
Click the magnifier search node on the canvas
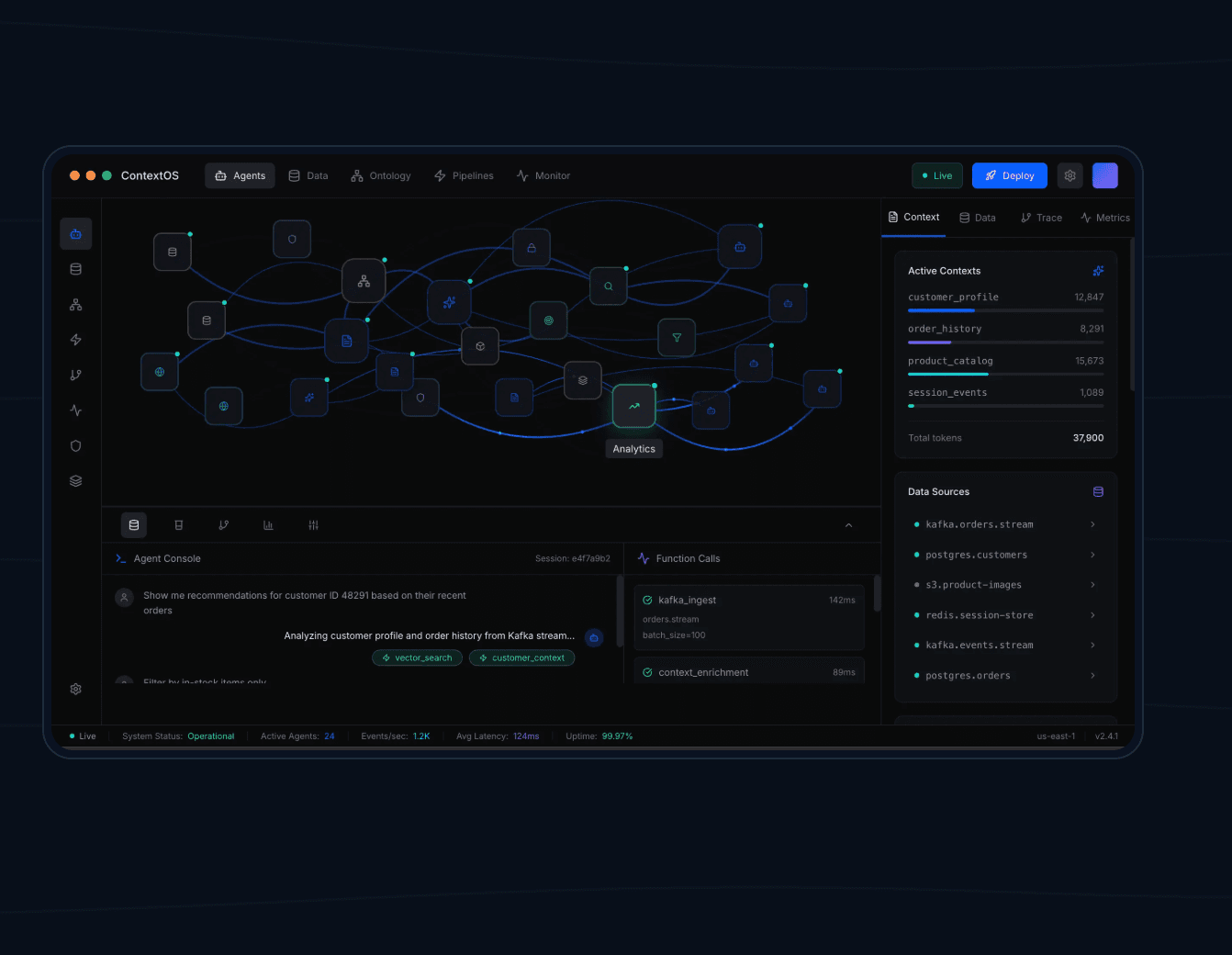(608, 286)
